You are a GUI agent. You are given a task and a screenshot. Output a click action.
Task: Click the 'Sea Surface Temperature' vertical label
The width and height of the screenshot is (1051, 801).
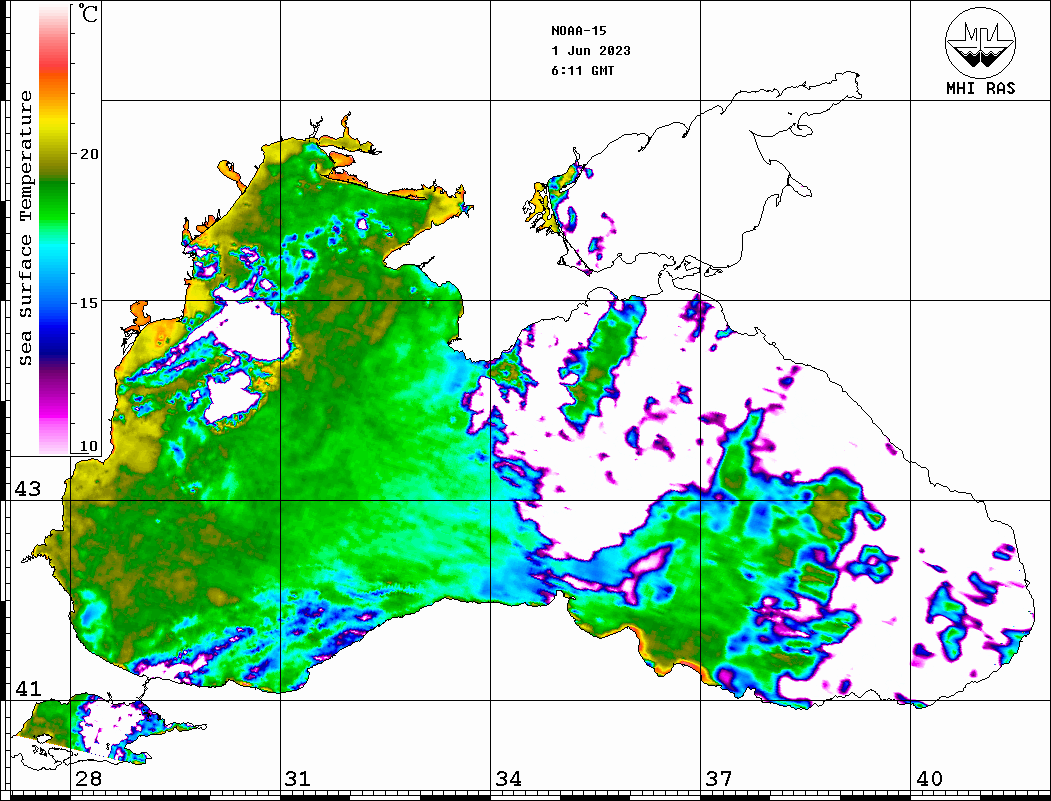pyautogui.click(x=25, y=228)
